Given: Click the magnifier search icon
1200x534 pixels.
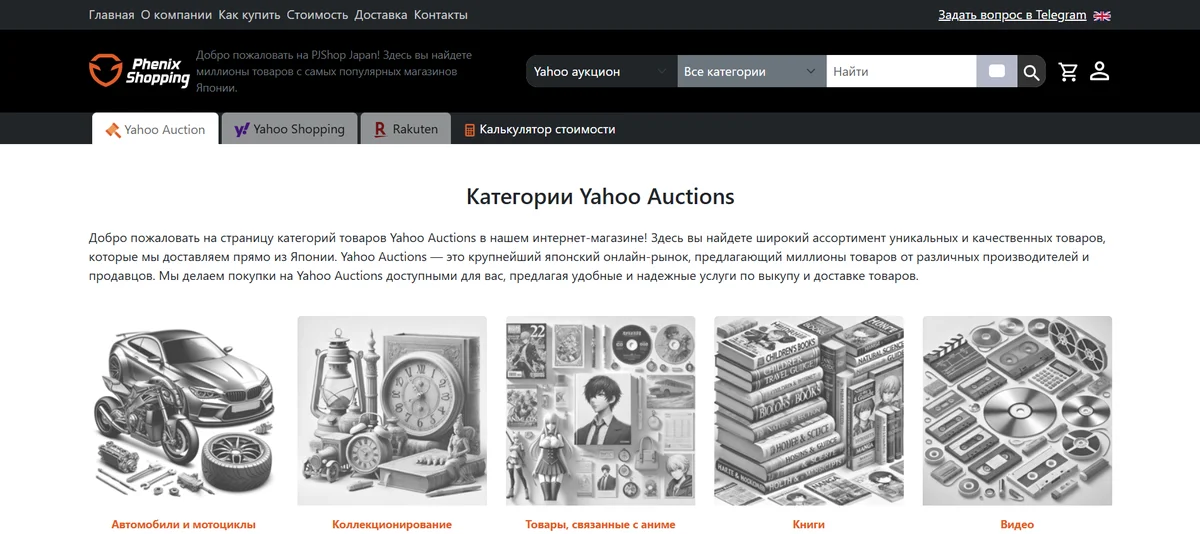Looking at the screenshot, I should coord(1032,72).
